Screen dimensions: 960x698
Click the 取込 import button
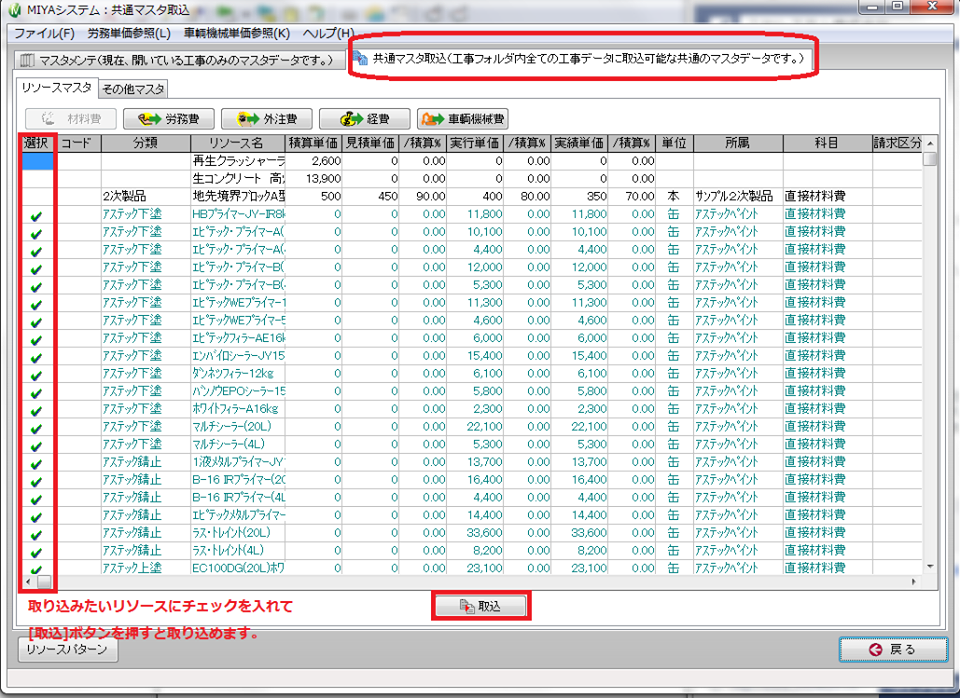(x=481, y=606)
